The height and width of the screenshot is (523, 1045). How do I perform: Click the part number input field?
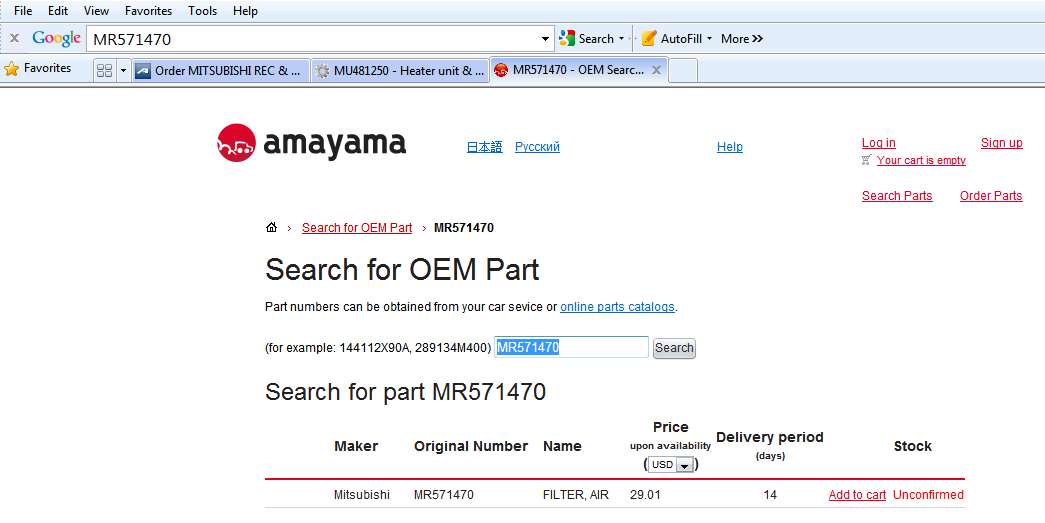click(x=571, y=347)
